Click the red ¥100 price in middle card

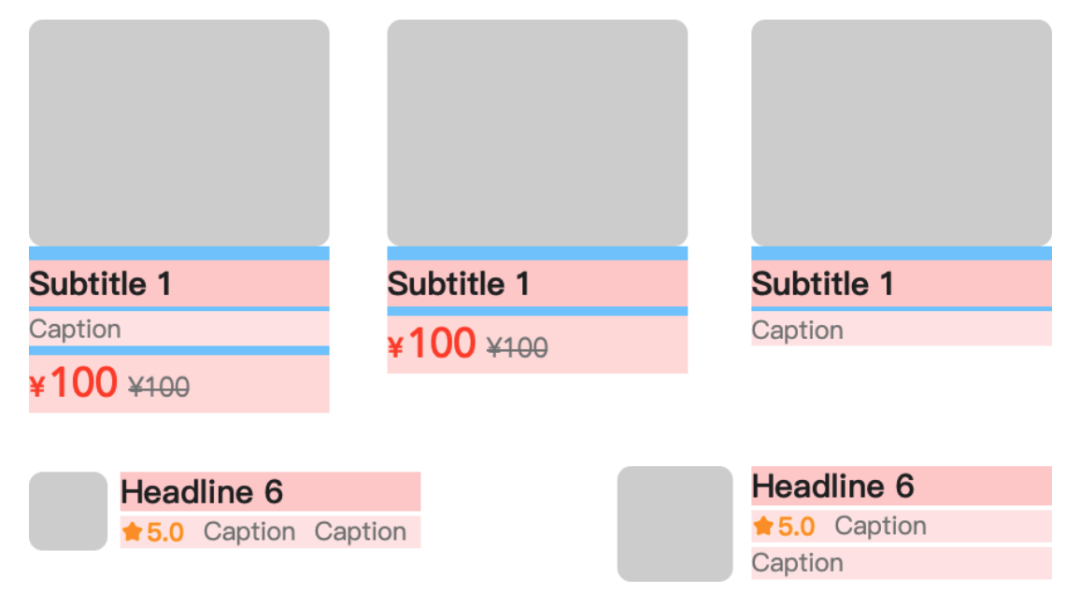pos(431,343)
